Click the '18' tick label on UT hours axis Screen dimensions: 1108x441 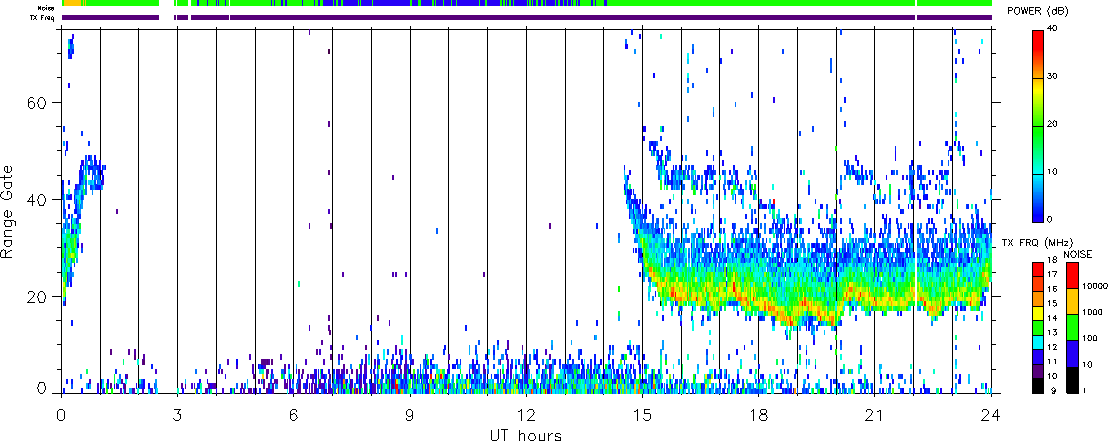[x=758, y=415]
